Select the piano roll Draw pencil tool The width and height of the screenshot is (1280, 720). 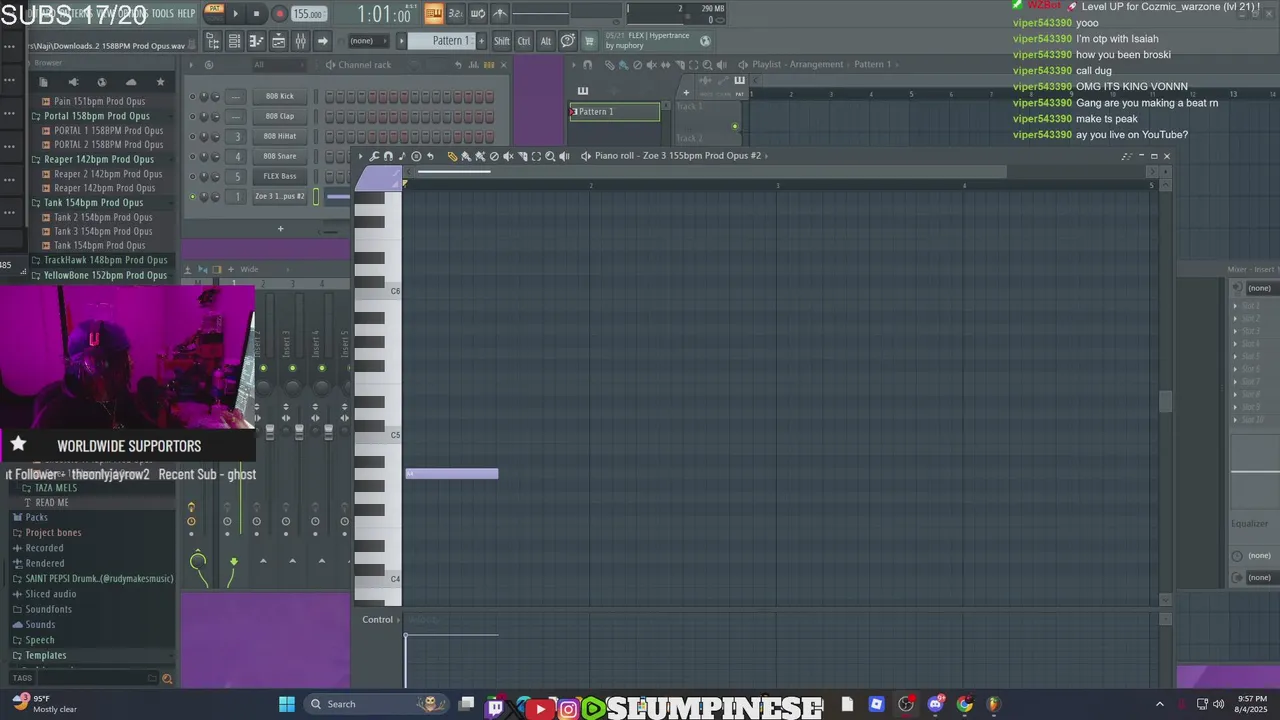pyautogui.click(x=452, y=156)
